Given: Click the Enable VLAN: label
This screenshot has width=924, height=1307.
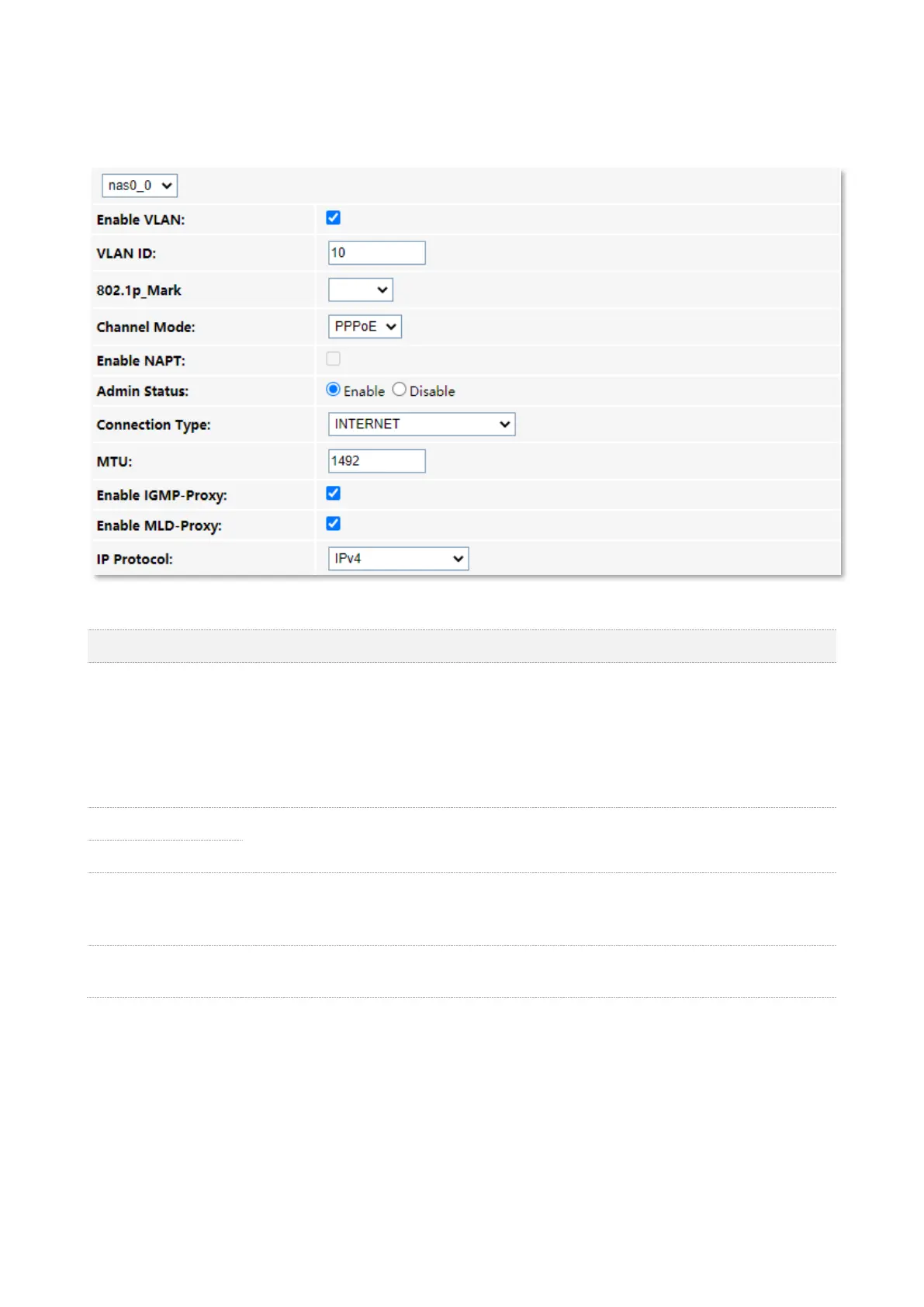Looking at the screenshot, I should 140,220.
